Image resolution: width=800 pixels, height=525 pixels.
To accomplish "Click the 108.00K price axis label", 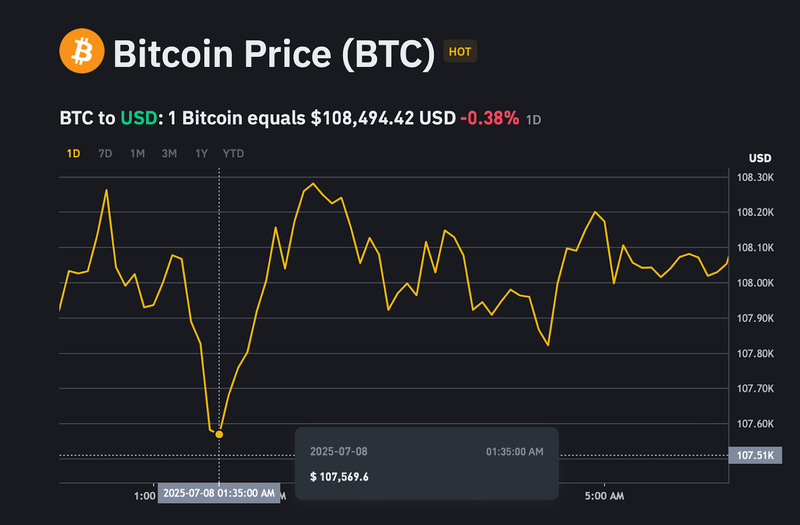I will tap(754, 283).
